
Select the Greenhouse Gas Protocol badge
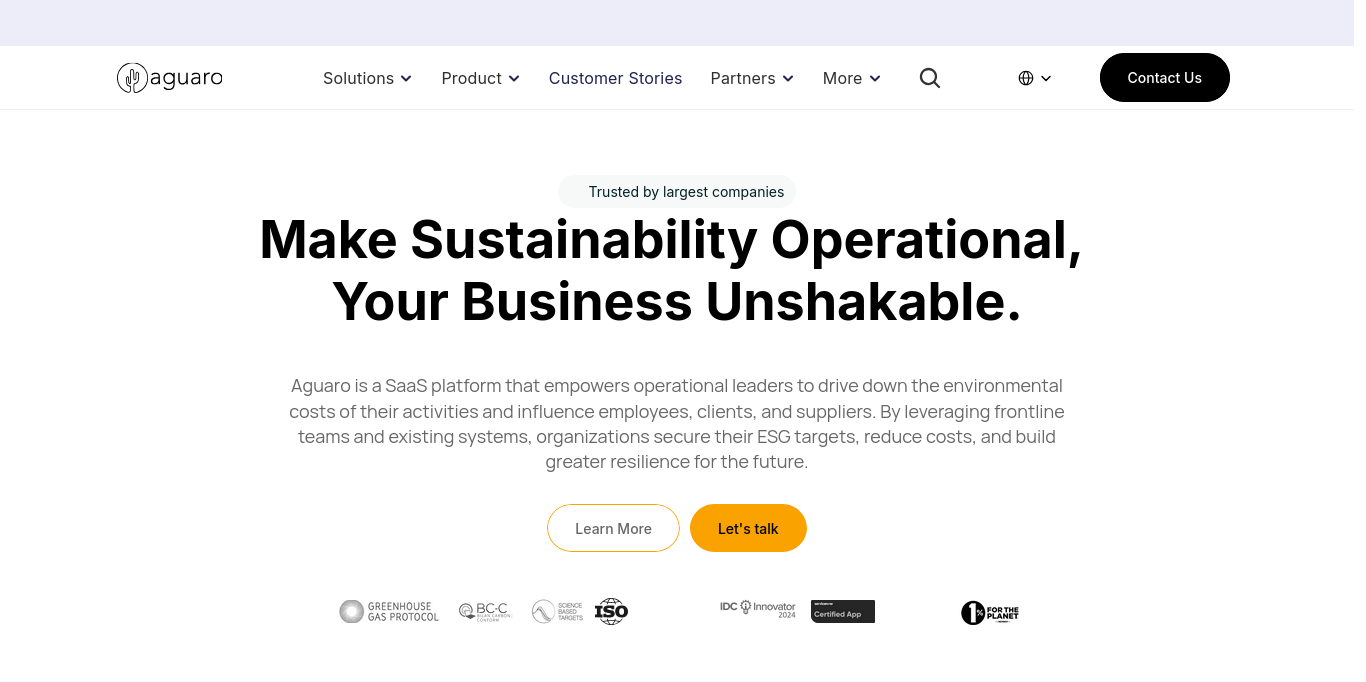[x=389, y=611]
